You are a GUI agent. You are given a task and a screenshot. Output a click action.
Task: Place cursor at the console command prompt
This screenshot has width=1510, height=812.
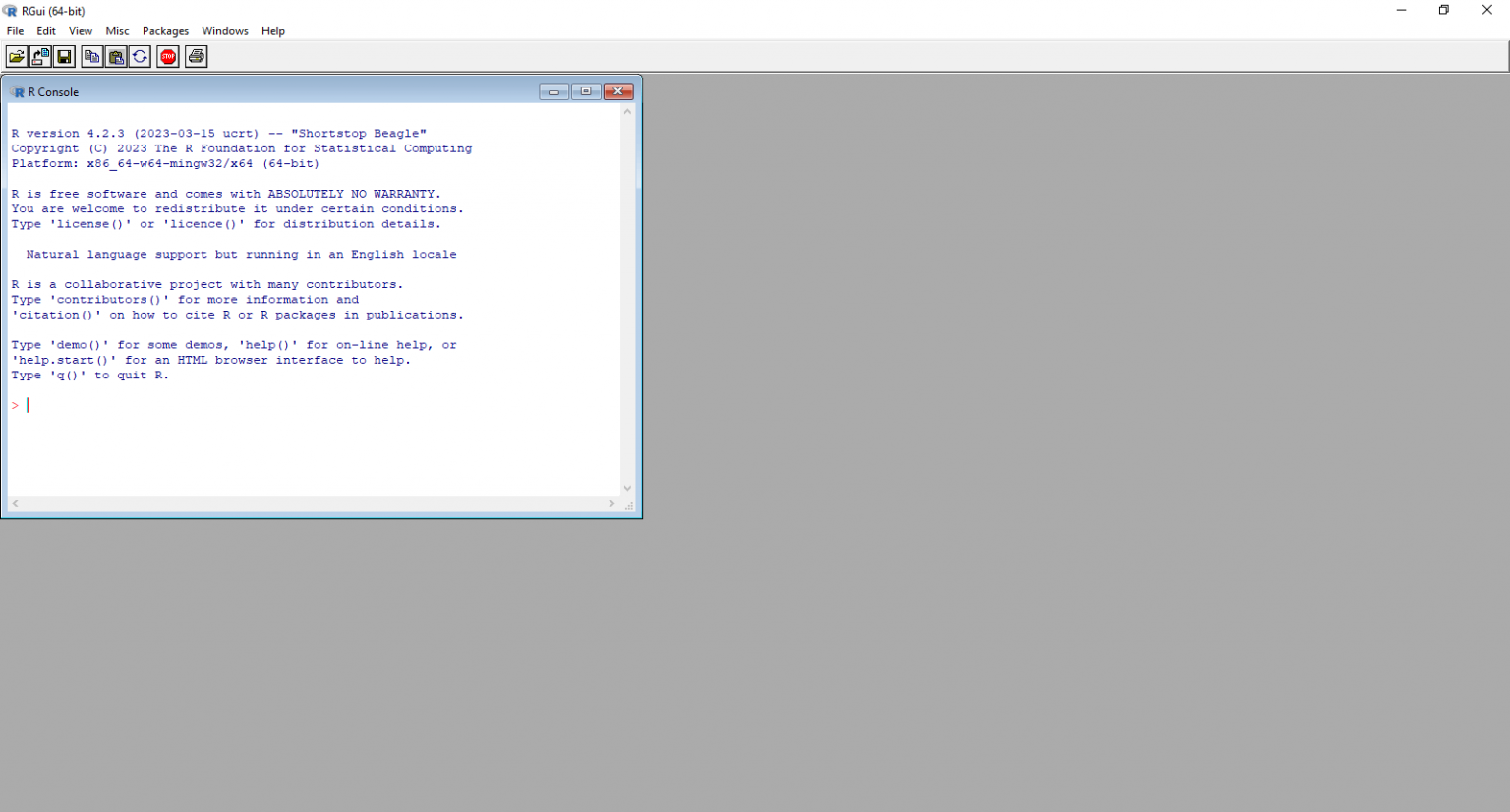[x=27, y=404]
